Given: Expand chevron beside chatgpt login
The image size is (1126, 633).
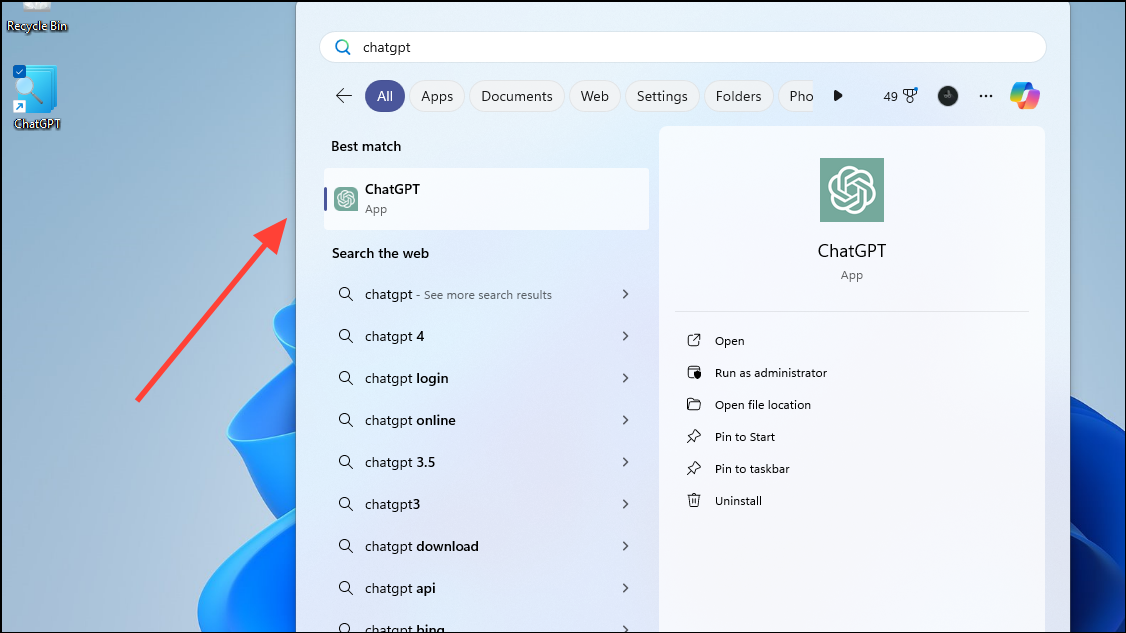Looking at the screenshot, I should (625, 378).
